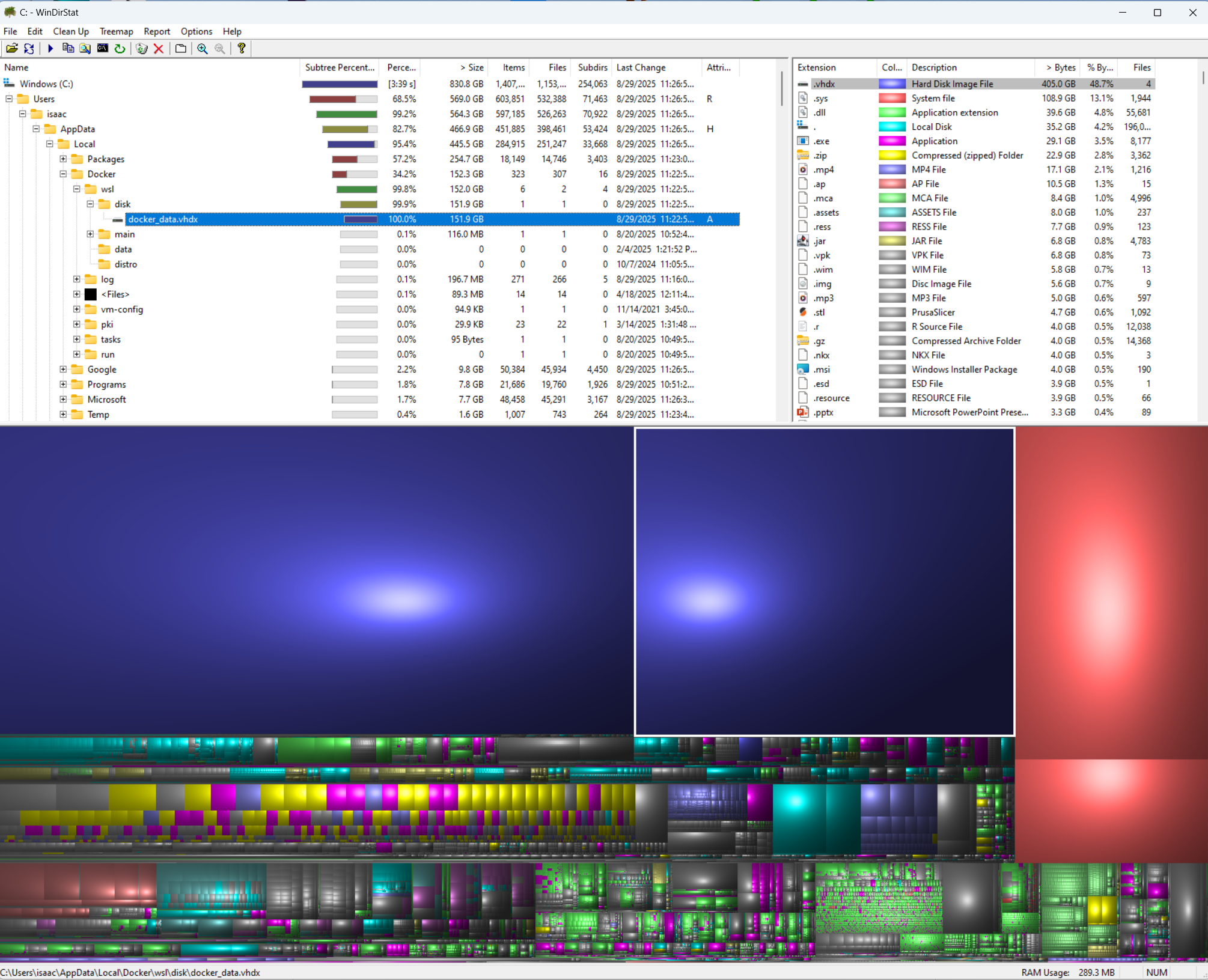Open the Edit menu
The width and height of the screenshot is (1208, 980).
pyautogui.click(x=35, y=31)
